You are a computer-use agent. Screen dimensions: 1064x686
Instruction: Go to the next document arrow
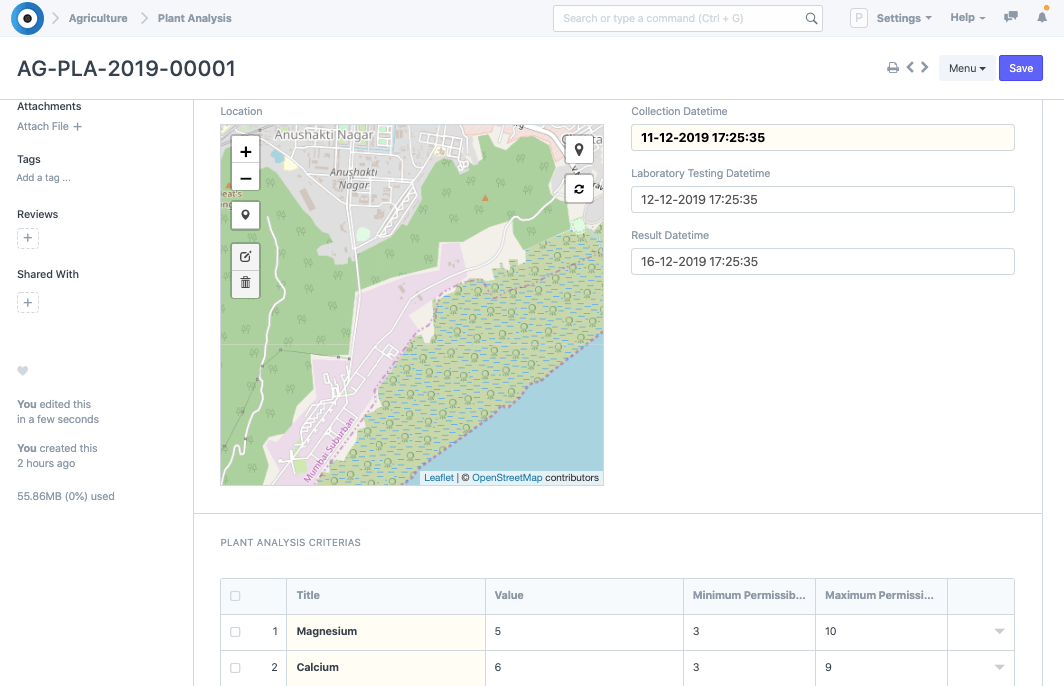pyautogui.click(x=925, y=68)
